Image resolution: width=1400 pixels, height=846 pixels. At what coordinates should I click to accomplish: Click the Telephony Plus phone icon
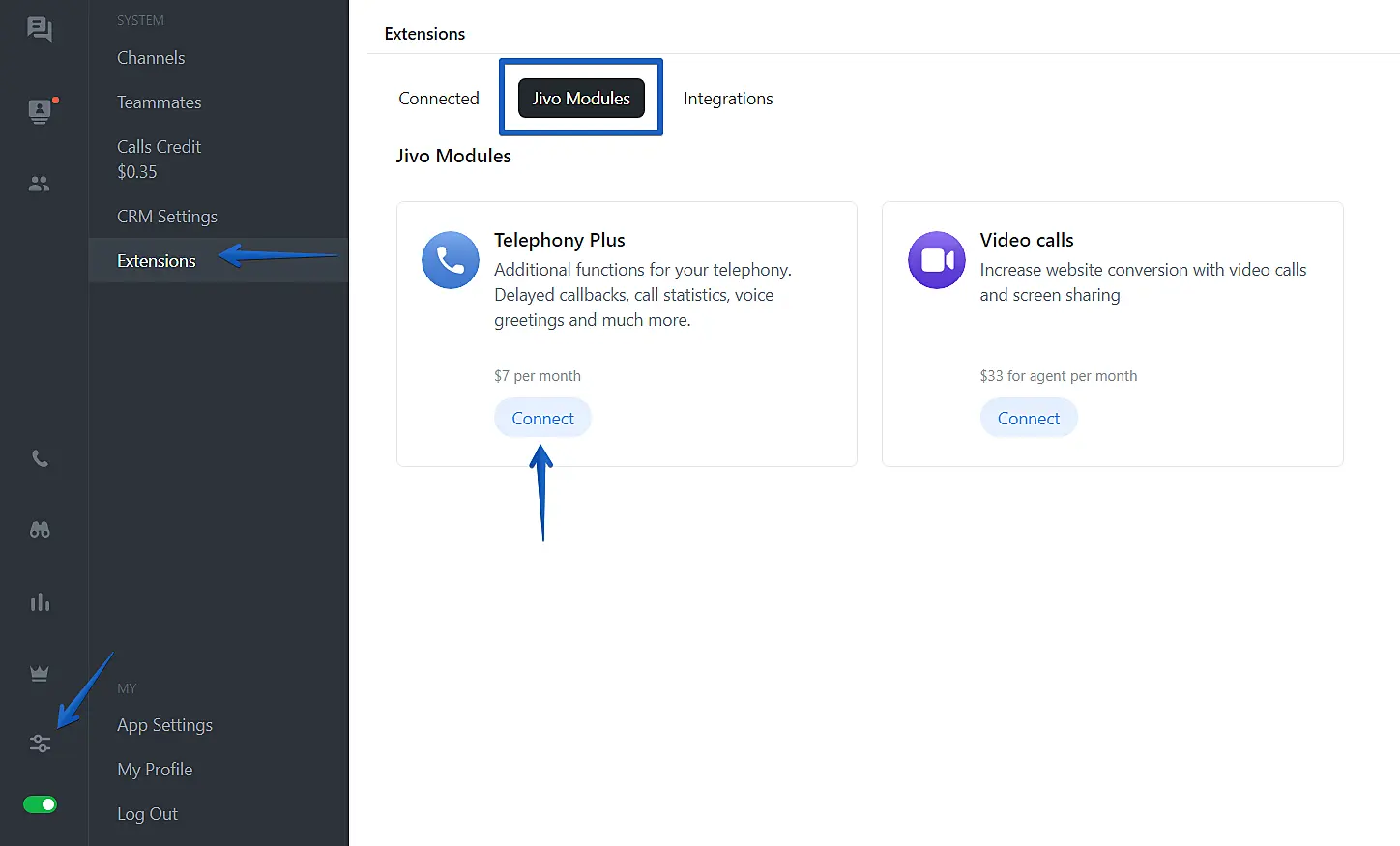(451, 260)
